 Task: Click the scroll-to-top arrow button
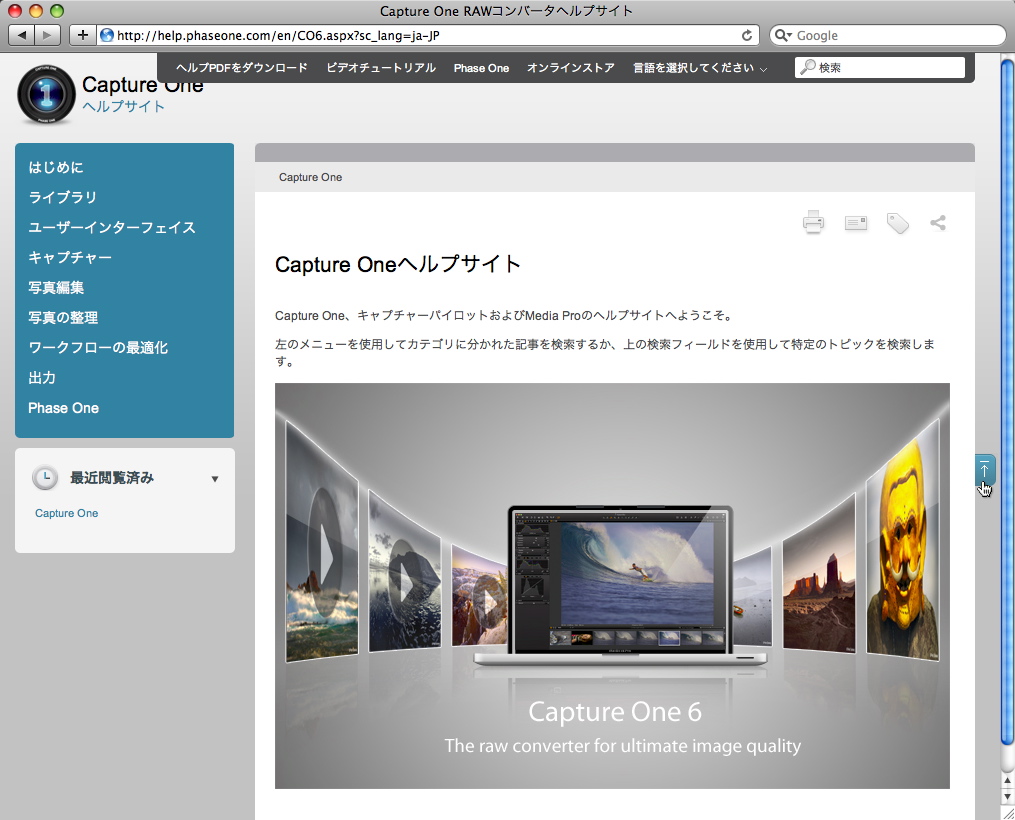point(985,470)
